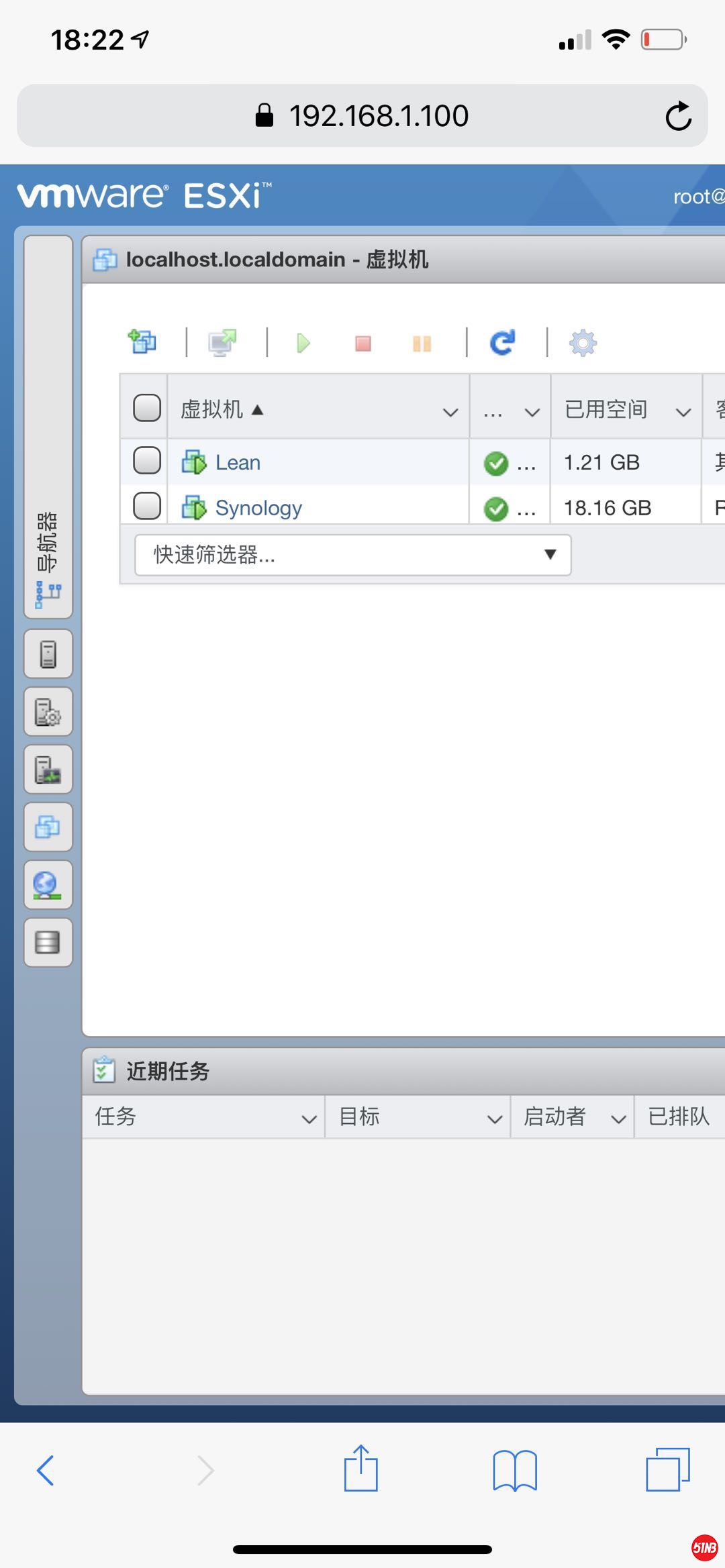Open the Storage sidebar icon

click(x=48, y=943)
